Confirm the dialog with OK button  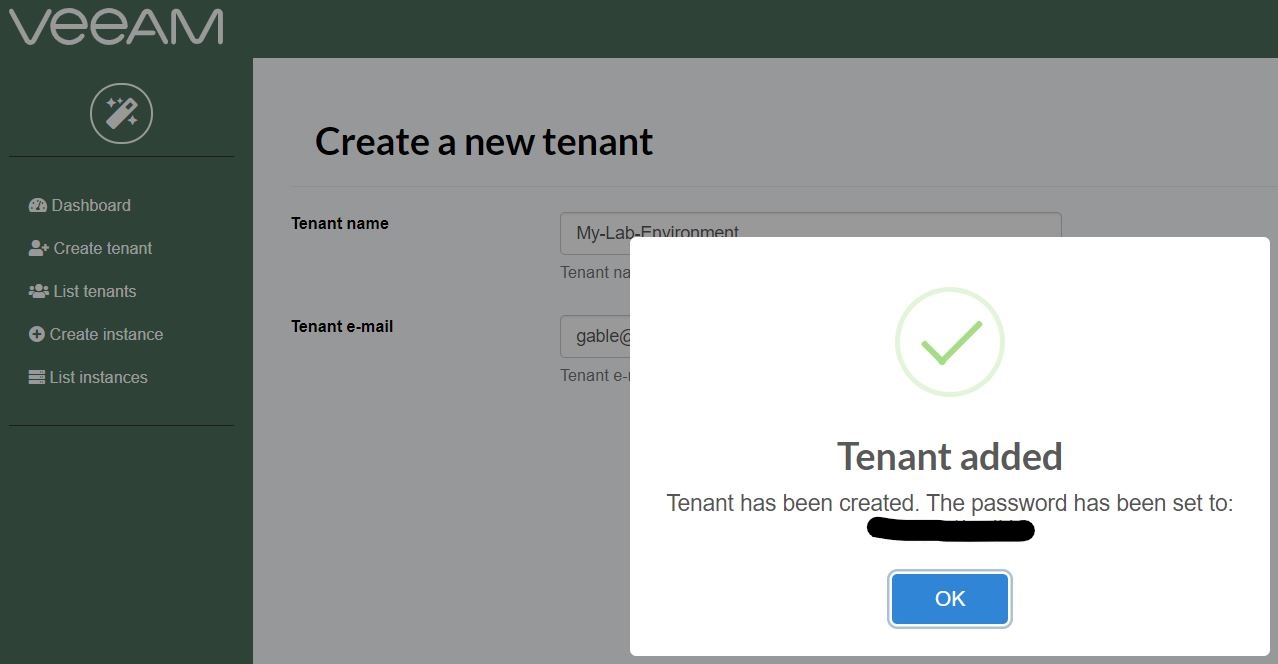tap(950, 599)
